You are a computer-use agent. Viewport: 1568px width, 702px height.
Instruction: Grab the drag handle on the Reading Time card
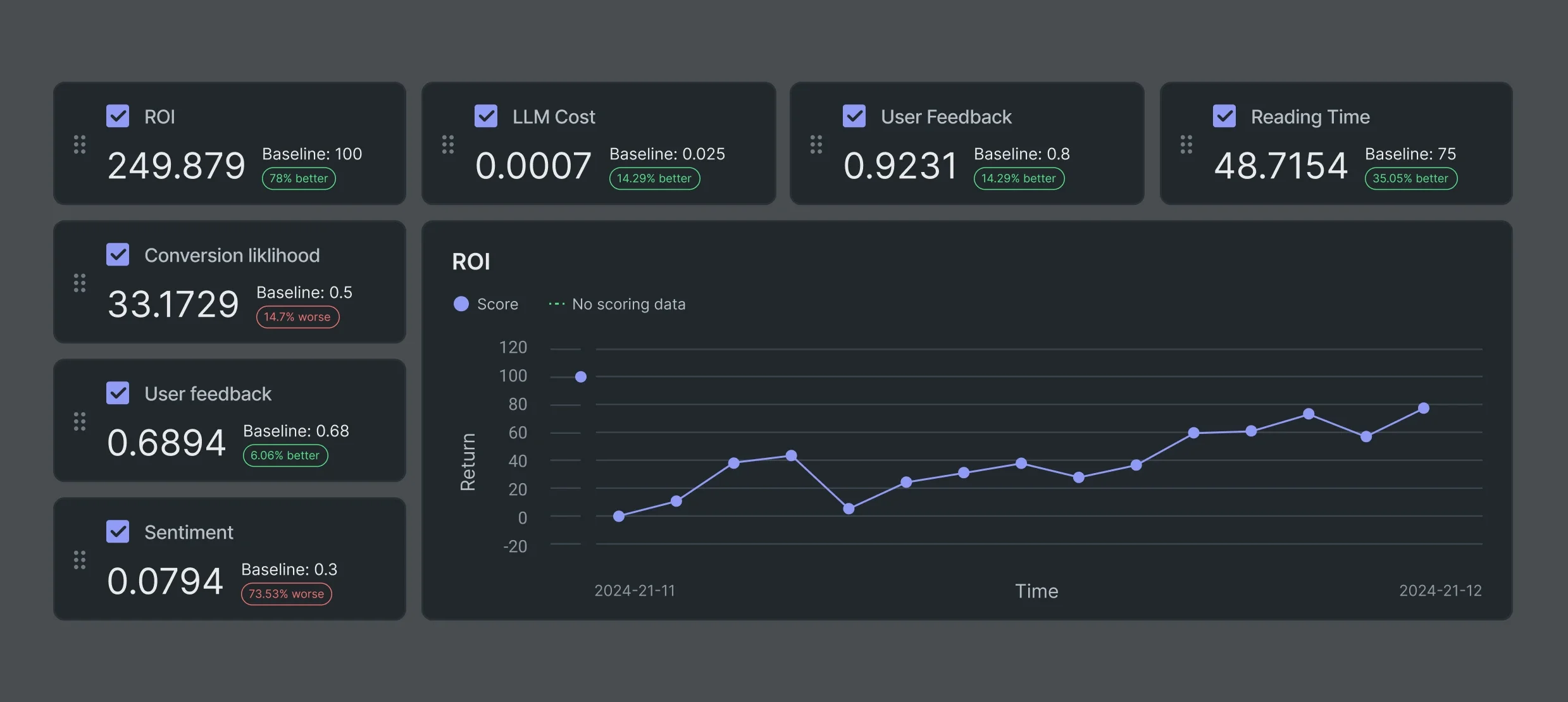click(1186, 144)
